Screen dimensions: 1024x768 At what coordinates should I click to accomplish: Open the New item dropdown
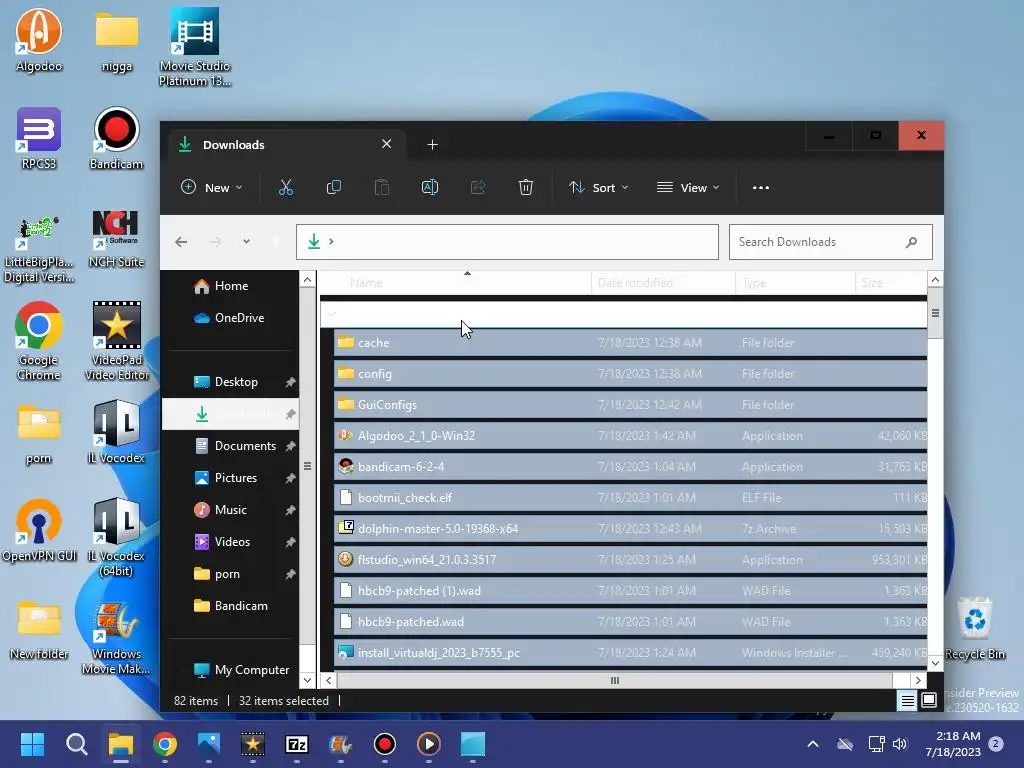[212, 187]
